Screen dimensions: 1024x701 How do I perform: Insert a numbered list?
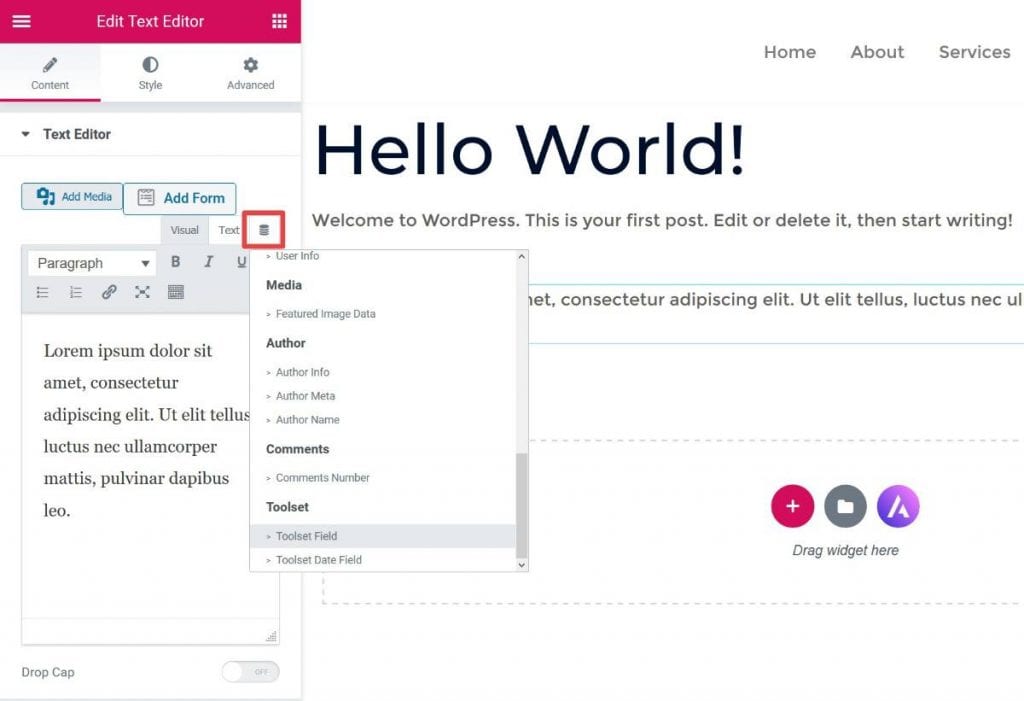tap(76, 292)
